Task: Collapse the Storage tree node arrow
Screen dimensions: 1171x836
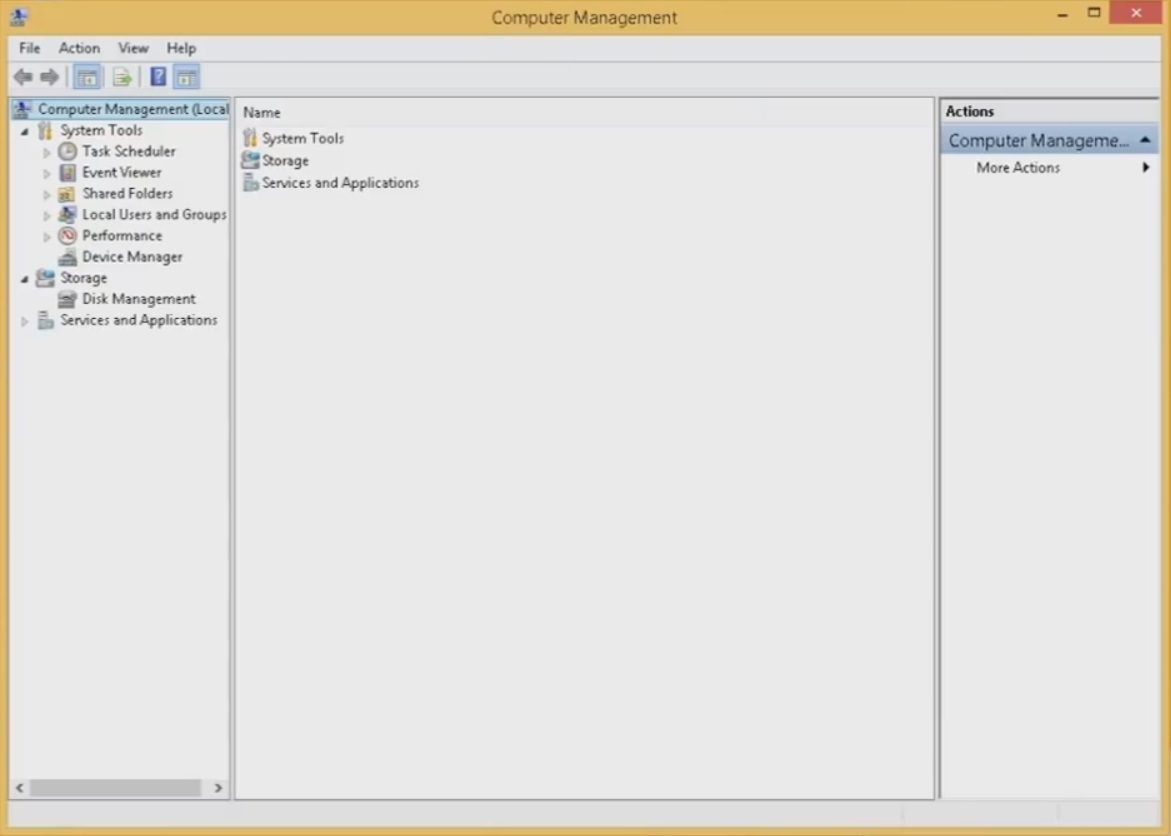Action: pos(25,279)
